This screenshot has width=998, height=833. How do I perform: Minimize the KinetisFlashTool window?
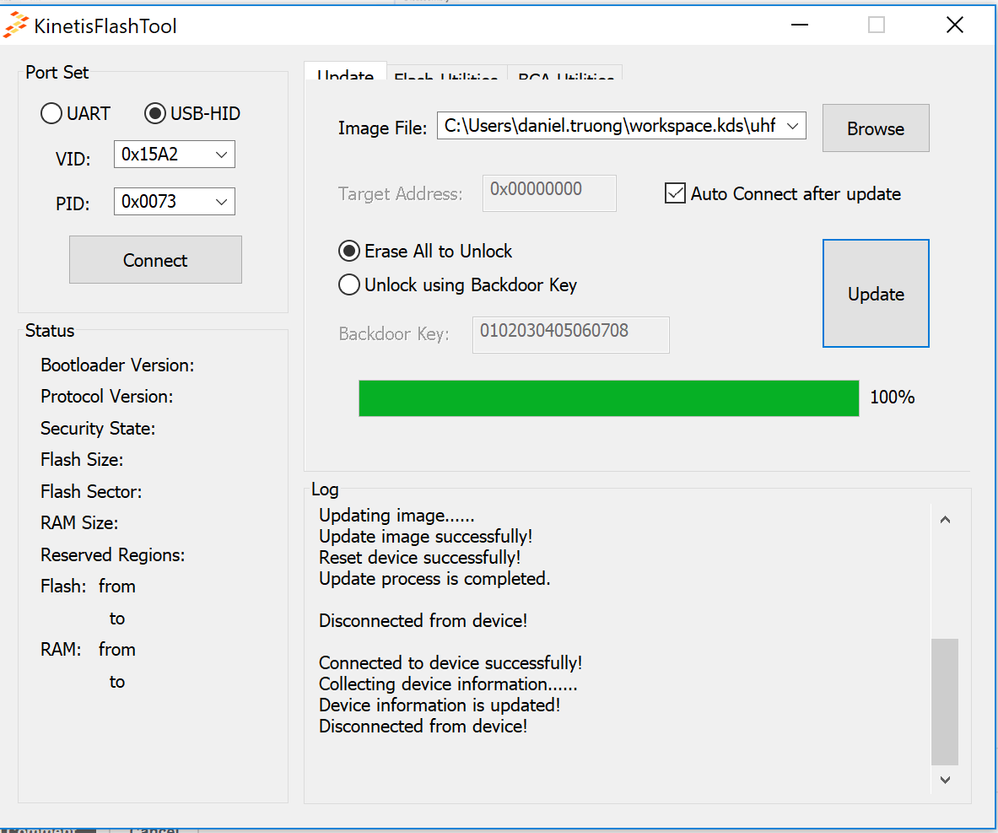(x=799, y=25)
